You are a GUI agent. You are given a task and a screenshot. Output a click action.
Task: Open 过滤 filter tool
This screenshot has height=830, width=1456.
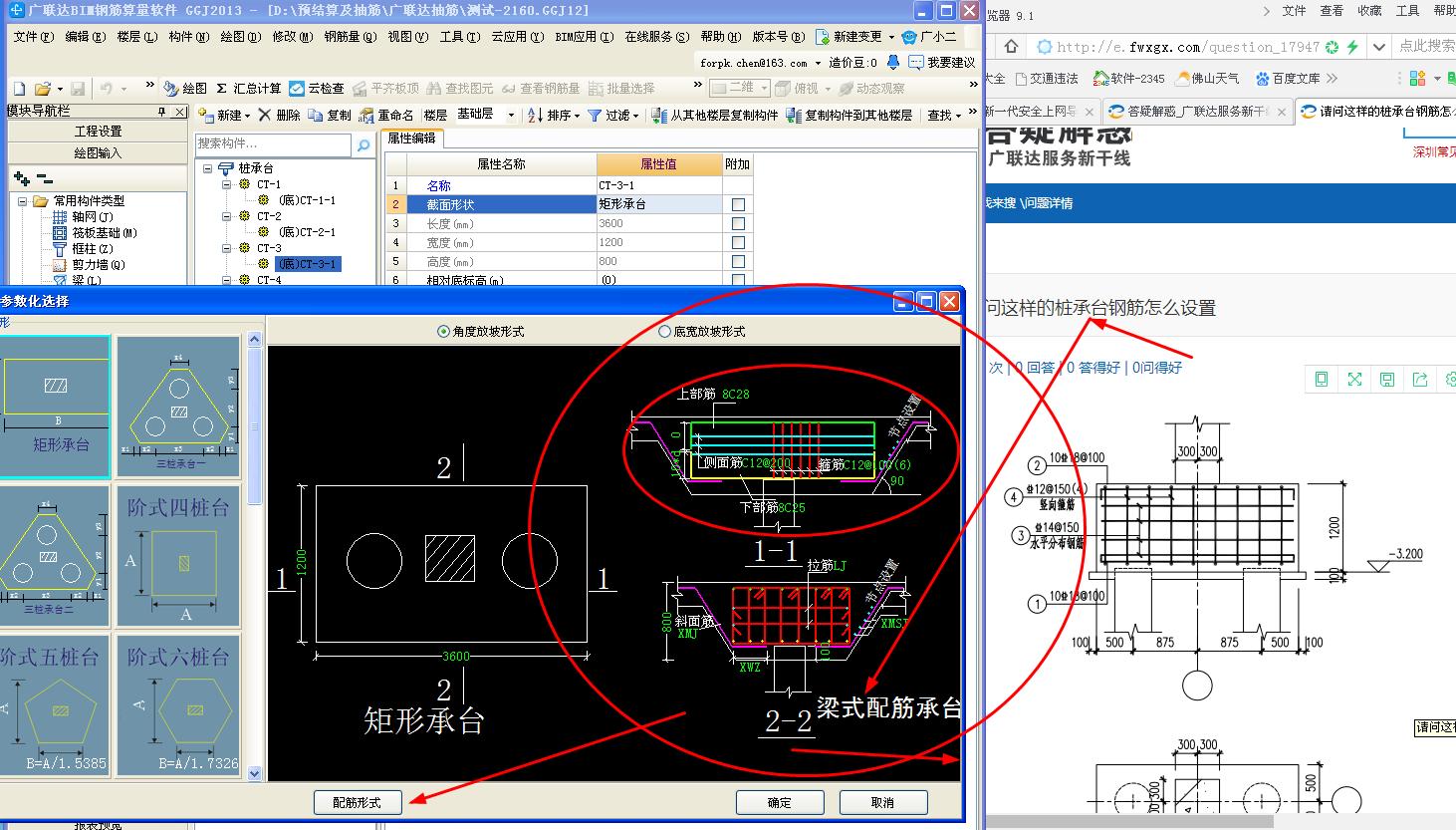coord(612,116)
